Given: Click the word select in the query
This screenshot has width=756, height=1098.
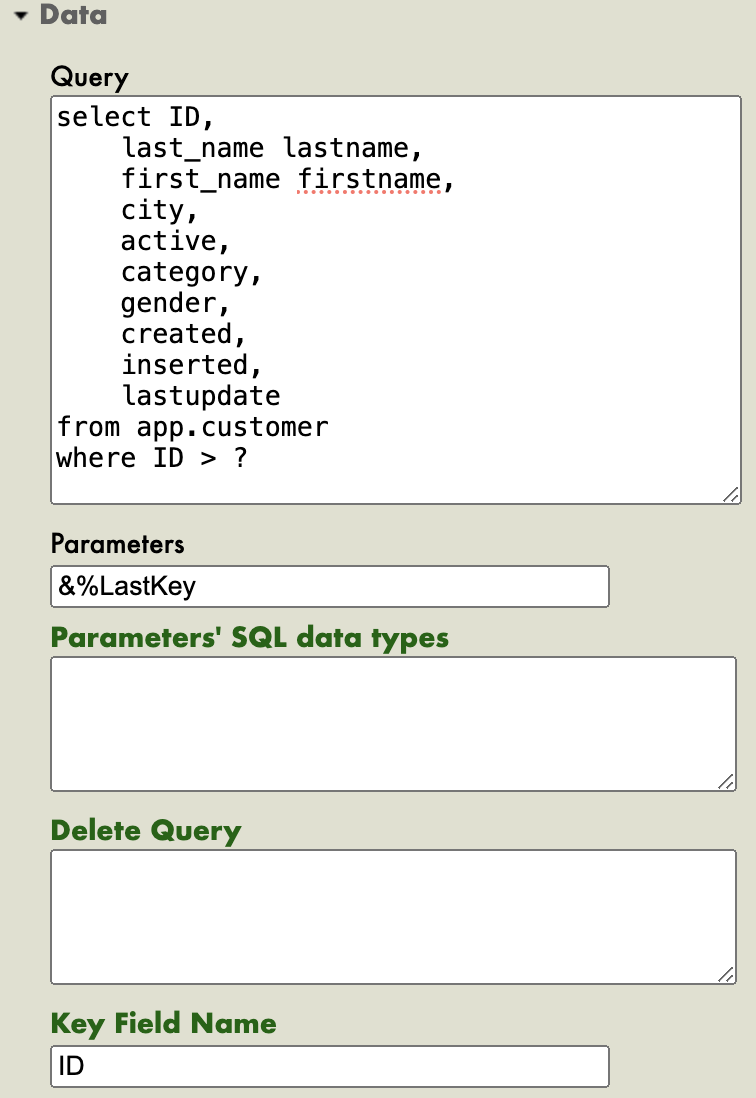Looking at the screenshot, I should 104,117.
